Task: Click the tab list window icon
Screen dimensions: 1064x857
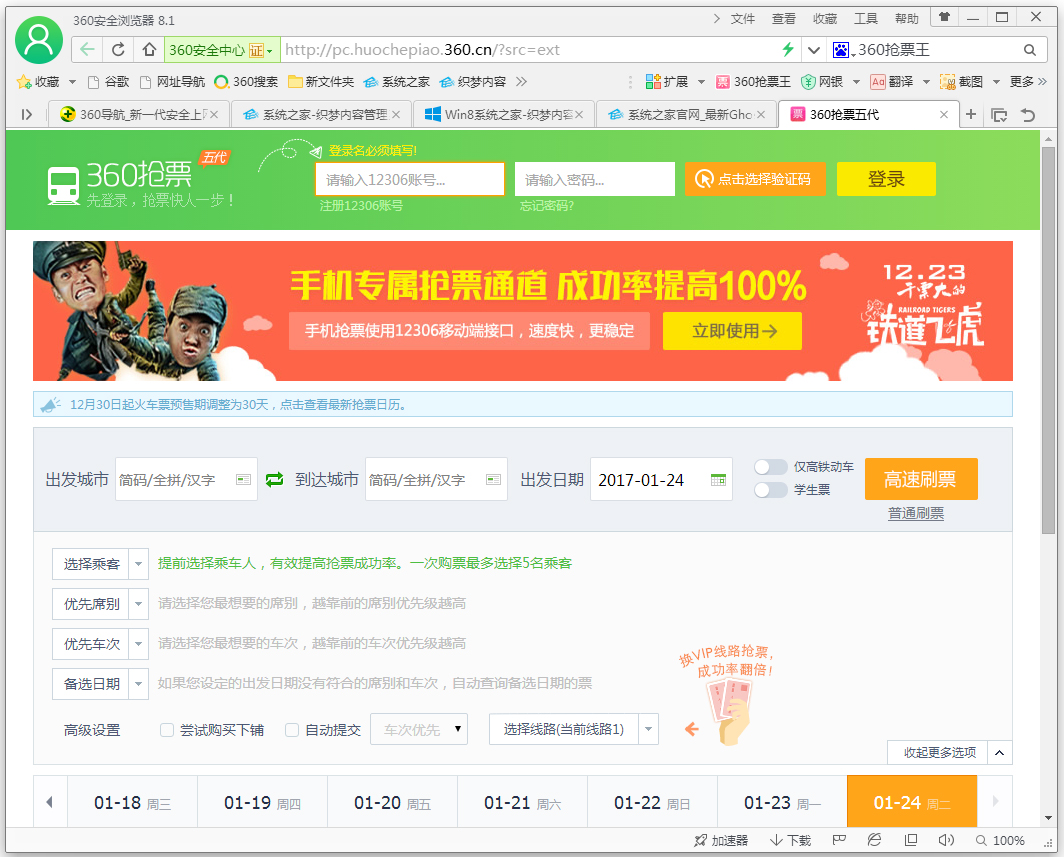Action: tap(999, 115)
